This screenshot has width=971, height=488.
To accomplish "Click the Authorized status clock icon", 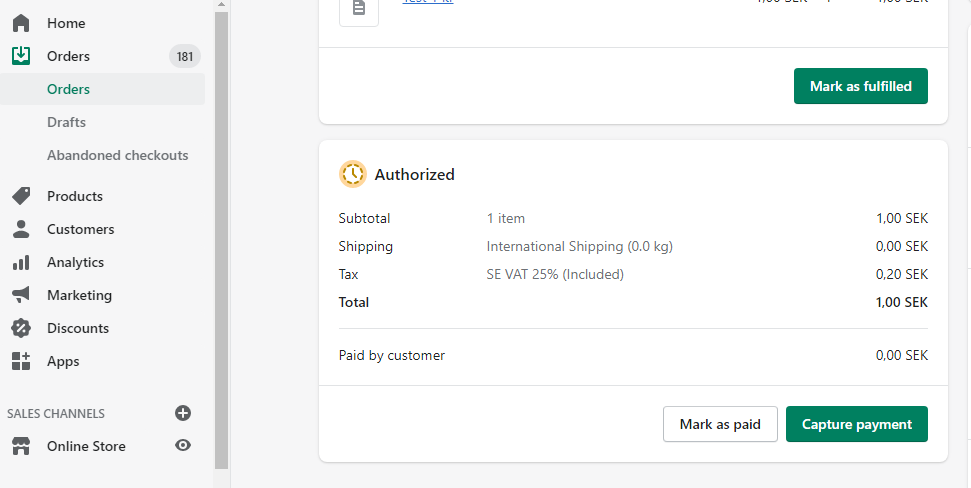I will 353,174.
